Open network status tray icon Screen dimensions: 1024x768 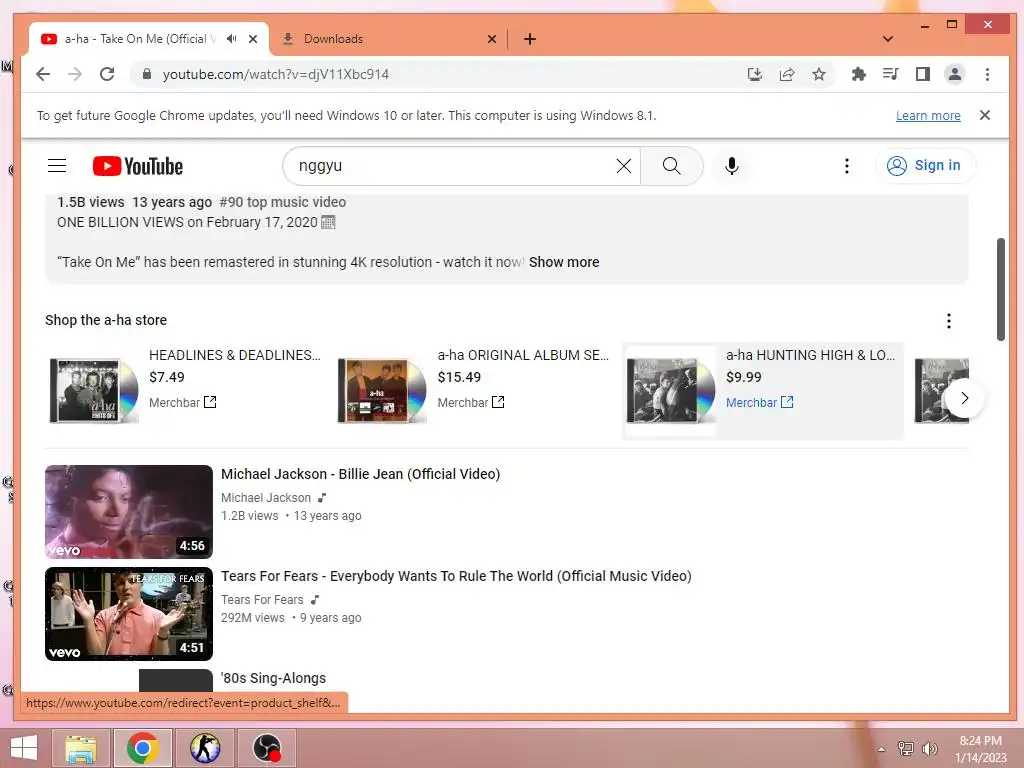click(x=906, y=749)
